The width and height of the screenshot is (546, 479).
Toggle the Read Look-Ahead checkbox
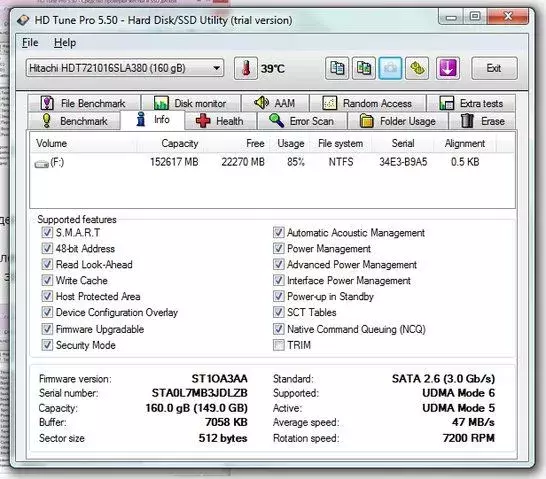pos(47,264)
